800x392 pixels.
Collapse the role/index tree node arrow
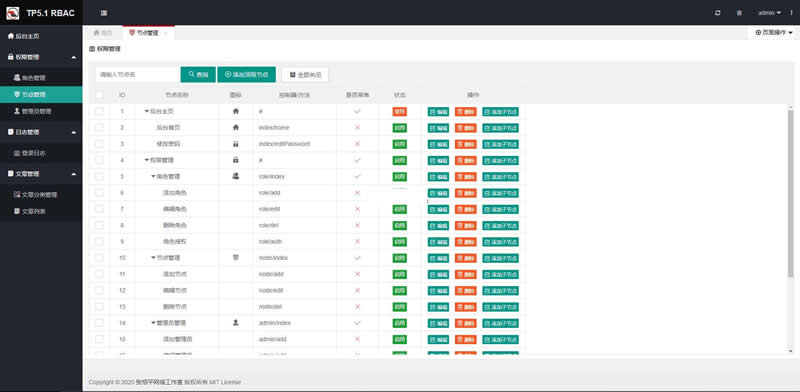point(153,177)
